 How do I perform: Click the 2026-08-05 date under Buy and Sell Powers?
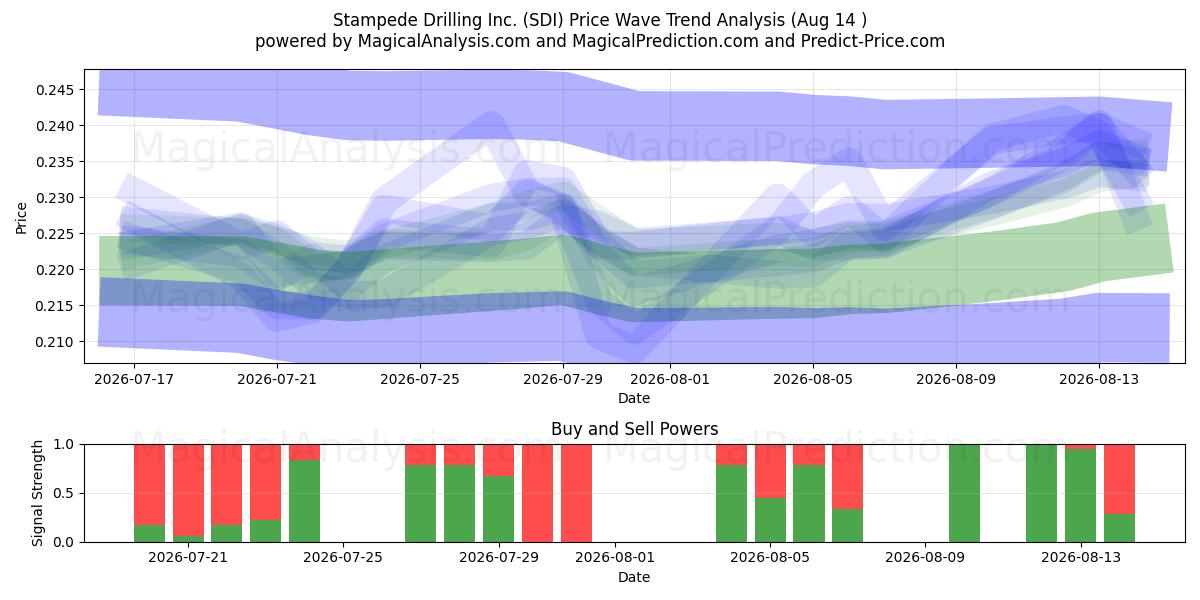[x=770, y=559]
